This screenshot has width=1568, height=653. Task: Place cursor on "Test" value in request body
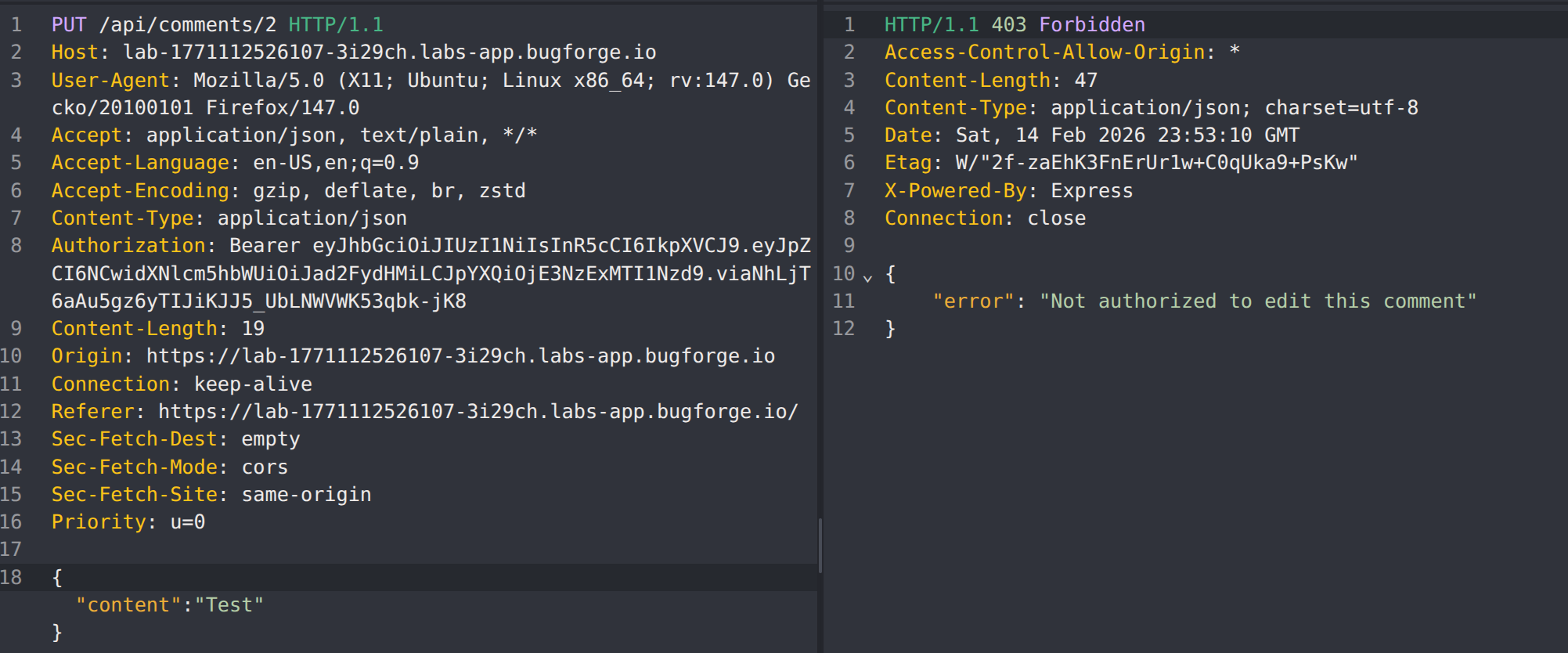pyautogui.click(x=229, y=605)
